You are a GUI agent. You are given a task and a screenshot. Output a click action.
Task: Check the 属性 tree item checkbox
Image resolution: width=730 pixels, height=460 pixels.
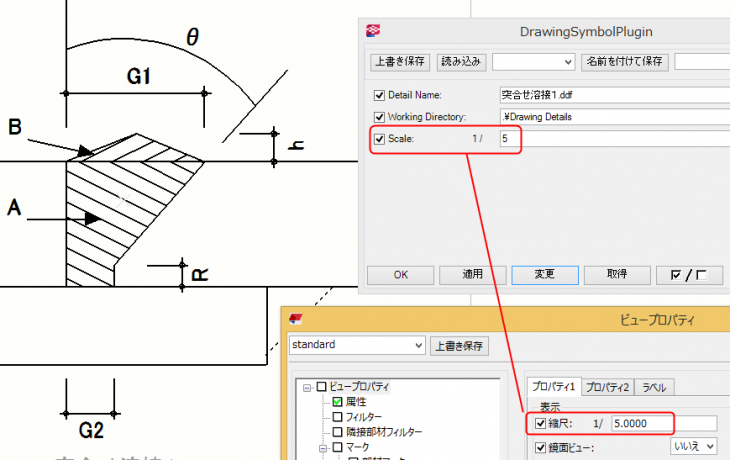pyautogui.click(x=337, y=401)
